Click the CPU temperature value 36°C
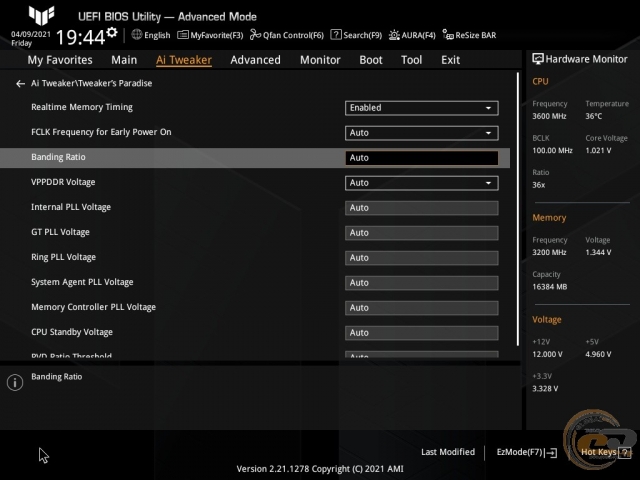Screen dimensions: 640x480 coord(593,116)
